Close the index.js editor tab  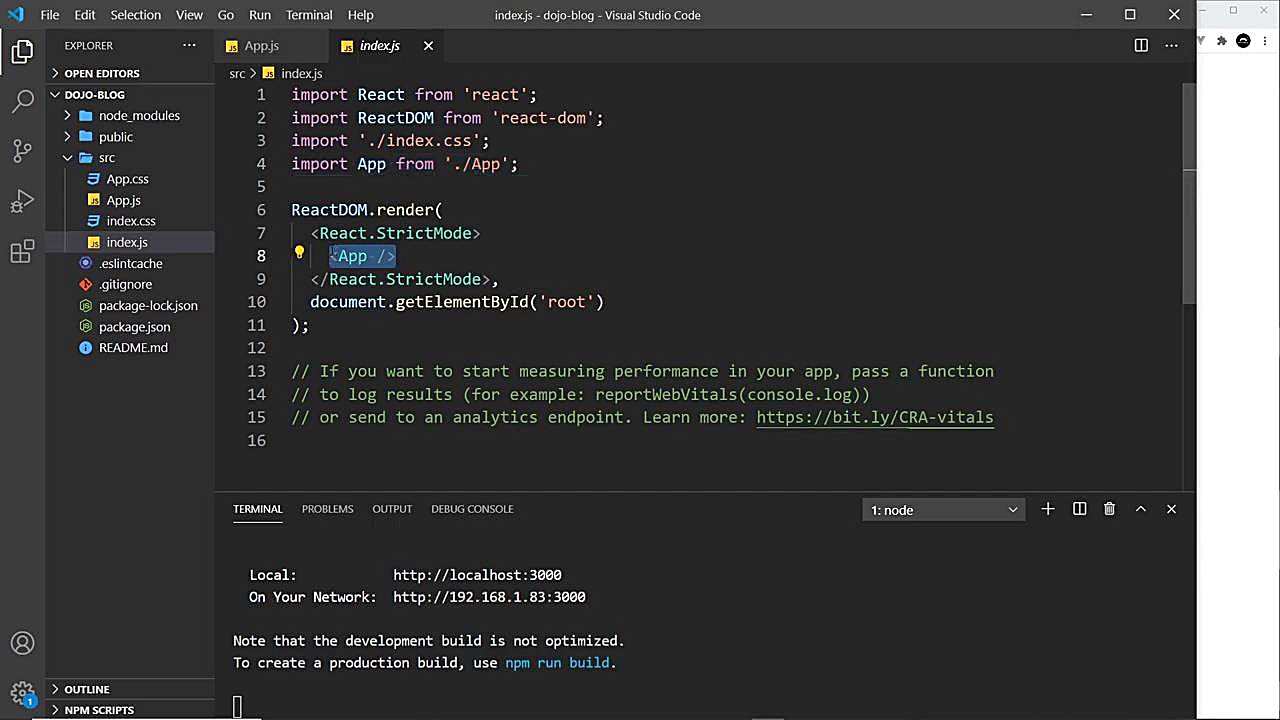(428, 46)
